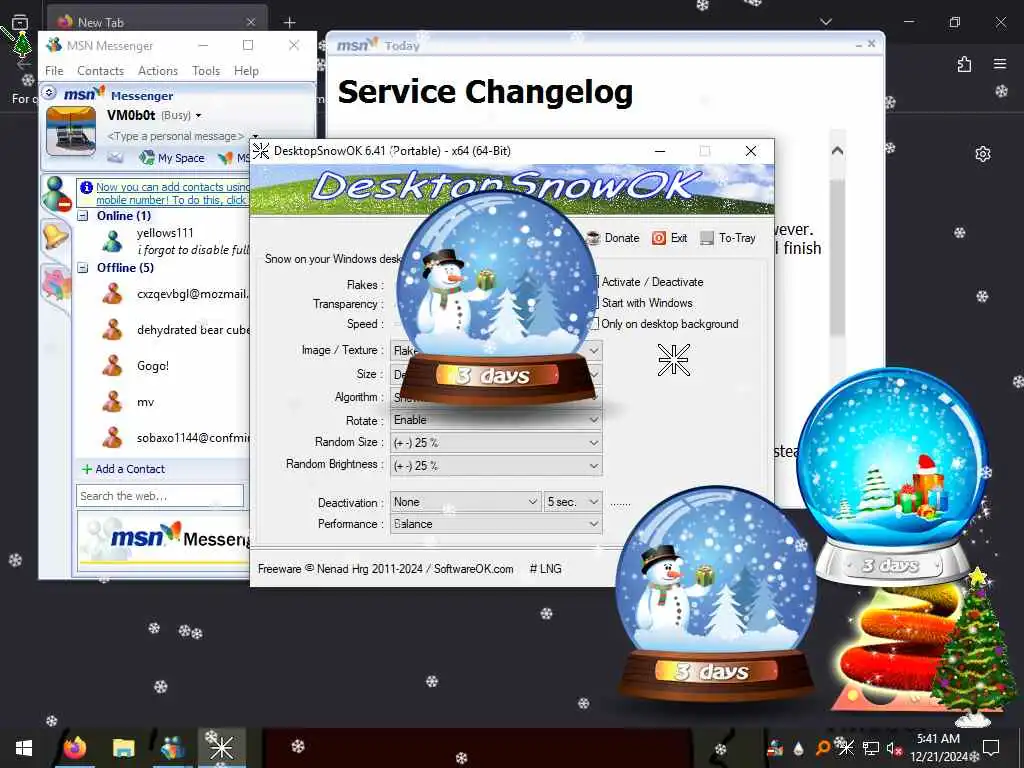Viewport: 1024px width, 768px height.
Task: Open the Random Brightness dropdown
Action: tap(496, 466)
